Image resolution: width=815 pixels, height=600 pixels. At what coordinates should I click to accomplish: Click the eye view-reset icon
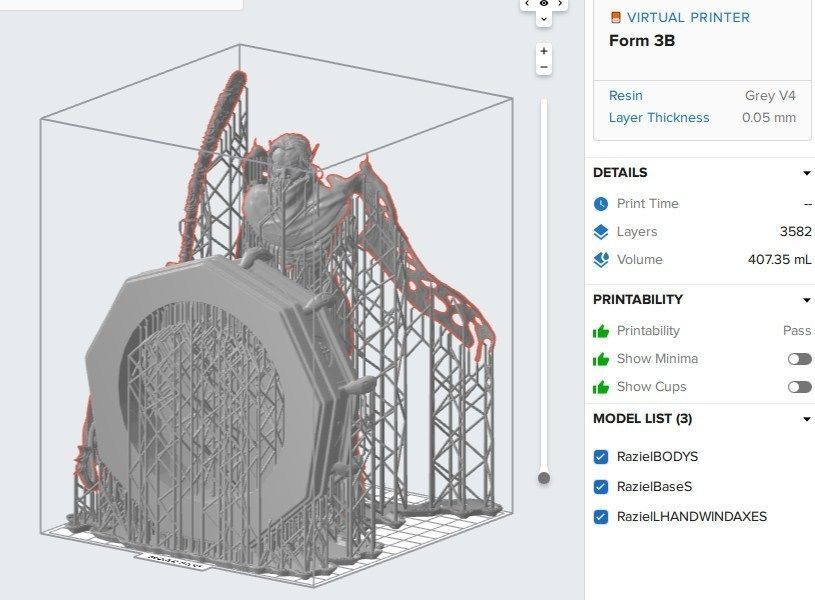(544, 3)
